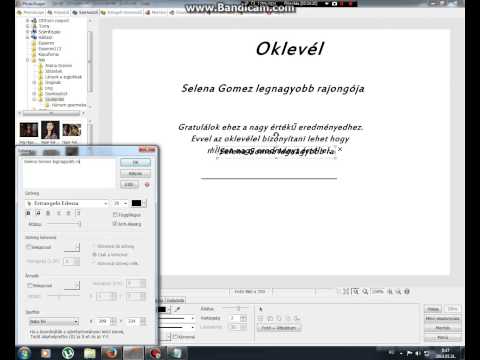Click the Y stepper in position fields
This screenshot has width=480, height=360.
[x=143, y=321]
